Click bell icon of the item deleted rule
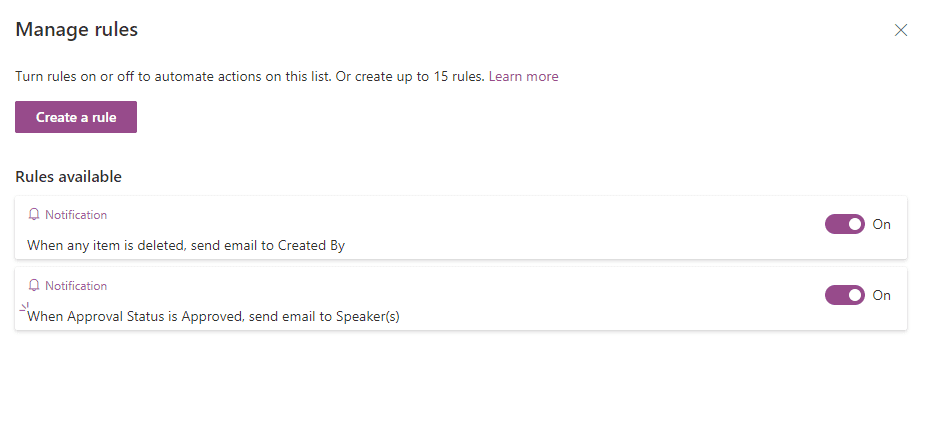The image size is (925, 424). click(34, 215)
